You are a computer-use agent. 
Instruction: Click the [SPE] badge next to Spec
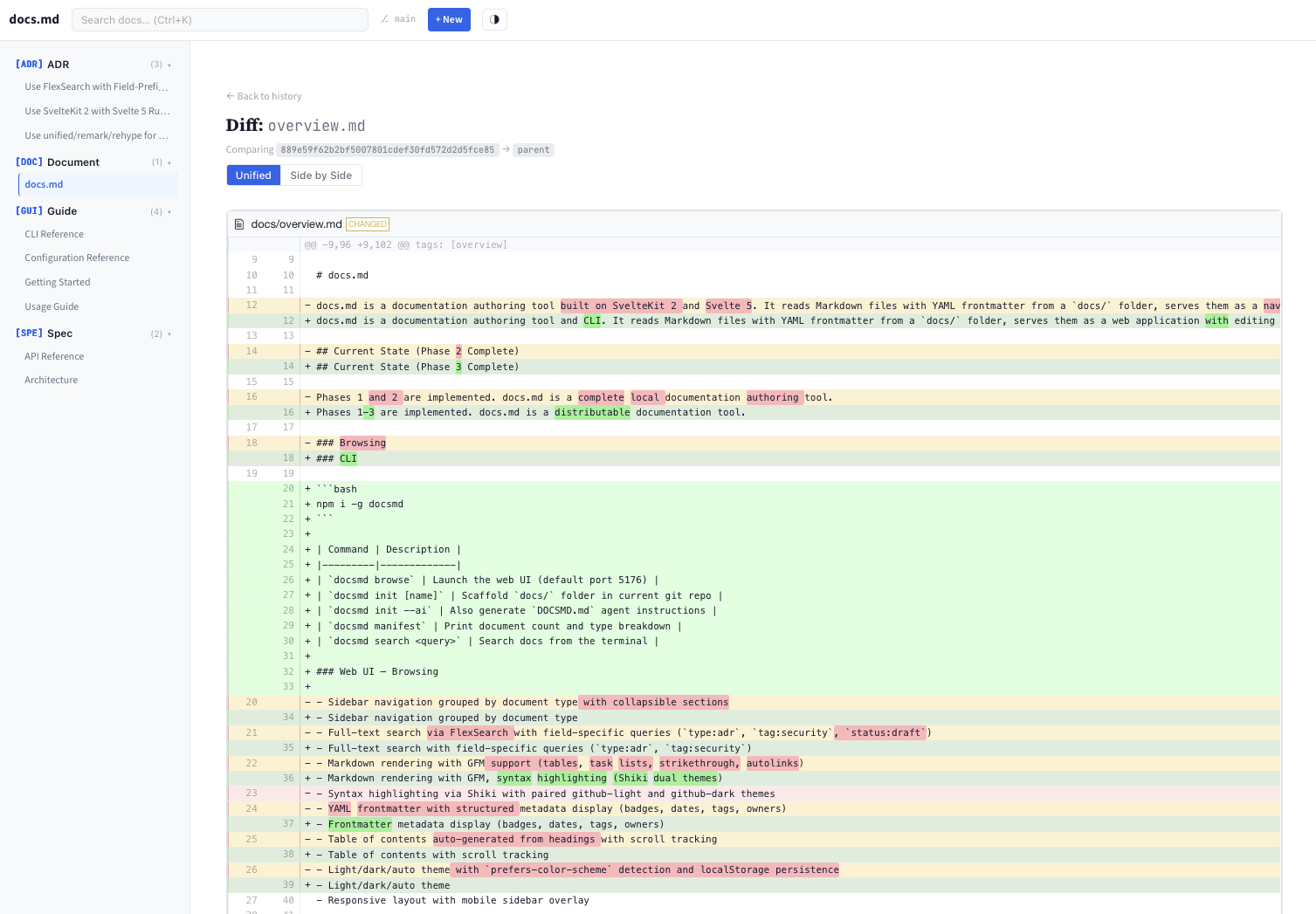pyautogui.click(x=27, y=333)
